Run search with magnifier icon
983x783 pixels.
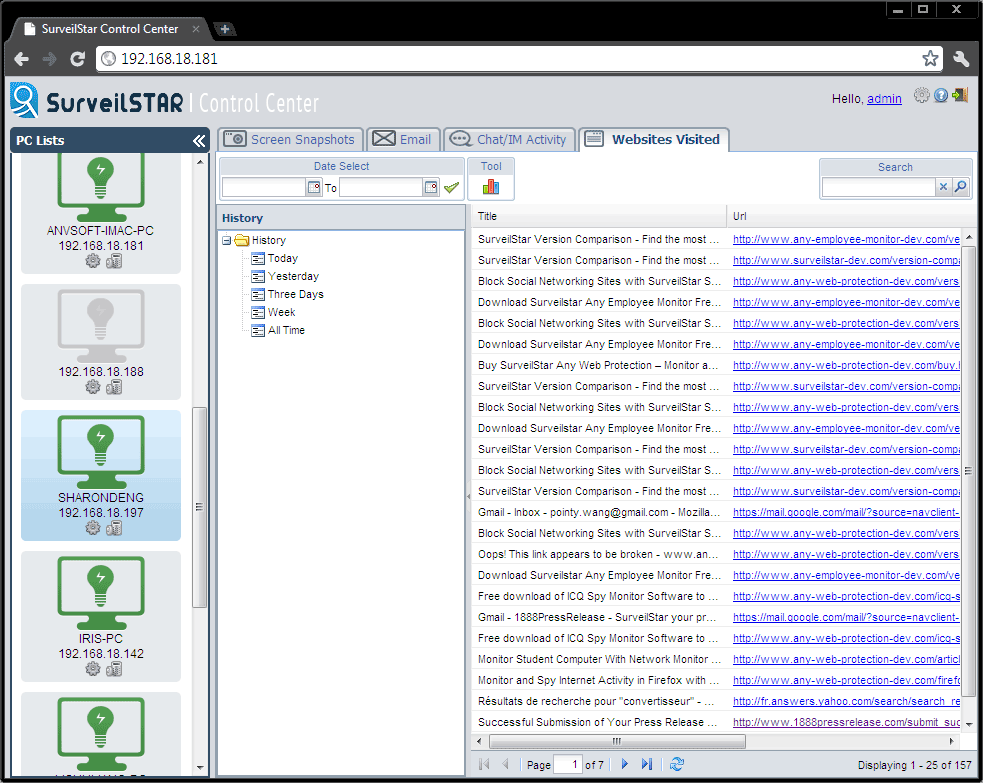[x=960, y=187]
